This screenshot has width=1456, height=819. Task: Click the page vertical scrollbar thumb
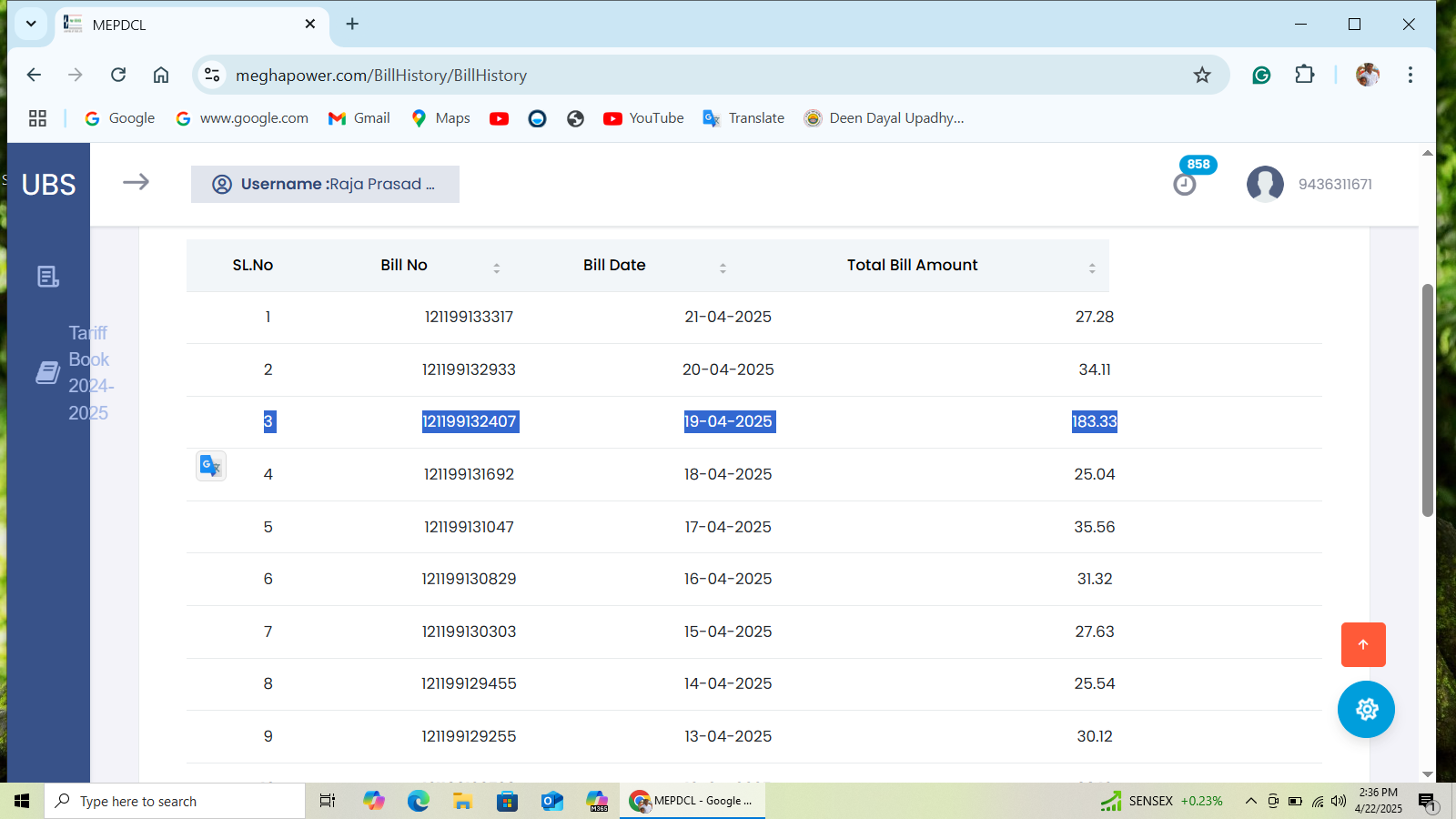click(1427, 400)
